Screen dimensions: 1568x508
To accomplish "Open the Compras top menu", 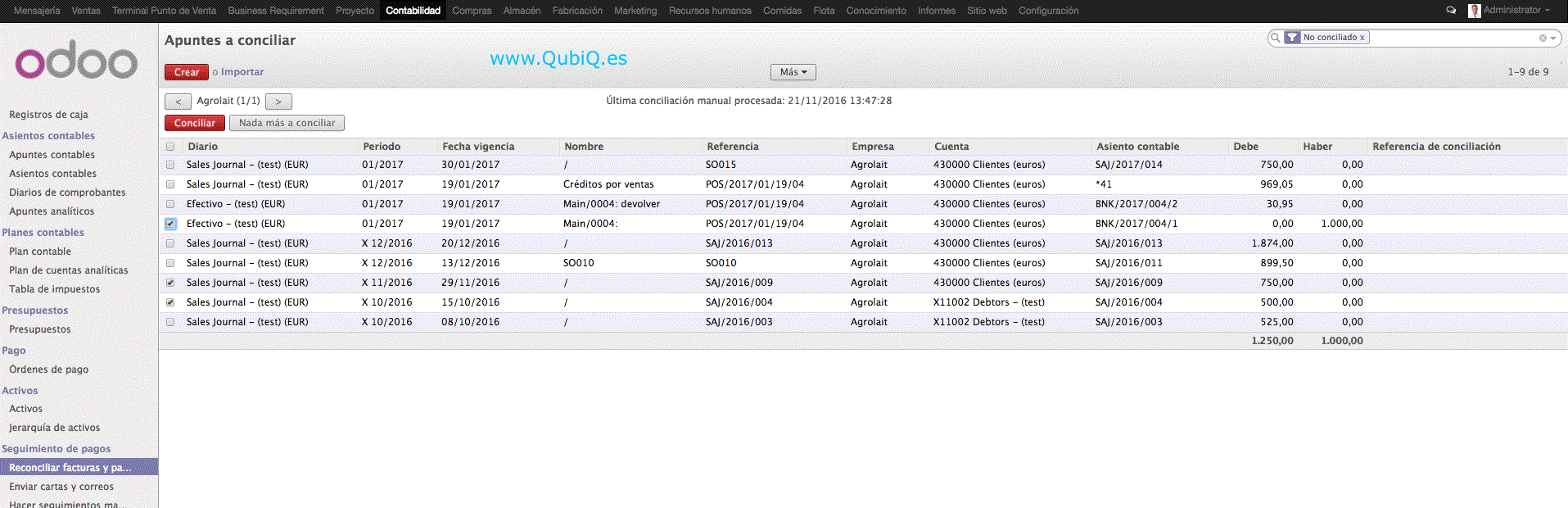I will point(472,11).
